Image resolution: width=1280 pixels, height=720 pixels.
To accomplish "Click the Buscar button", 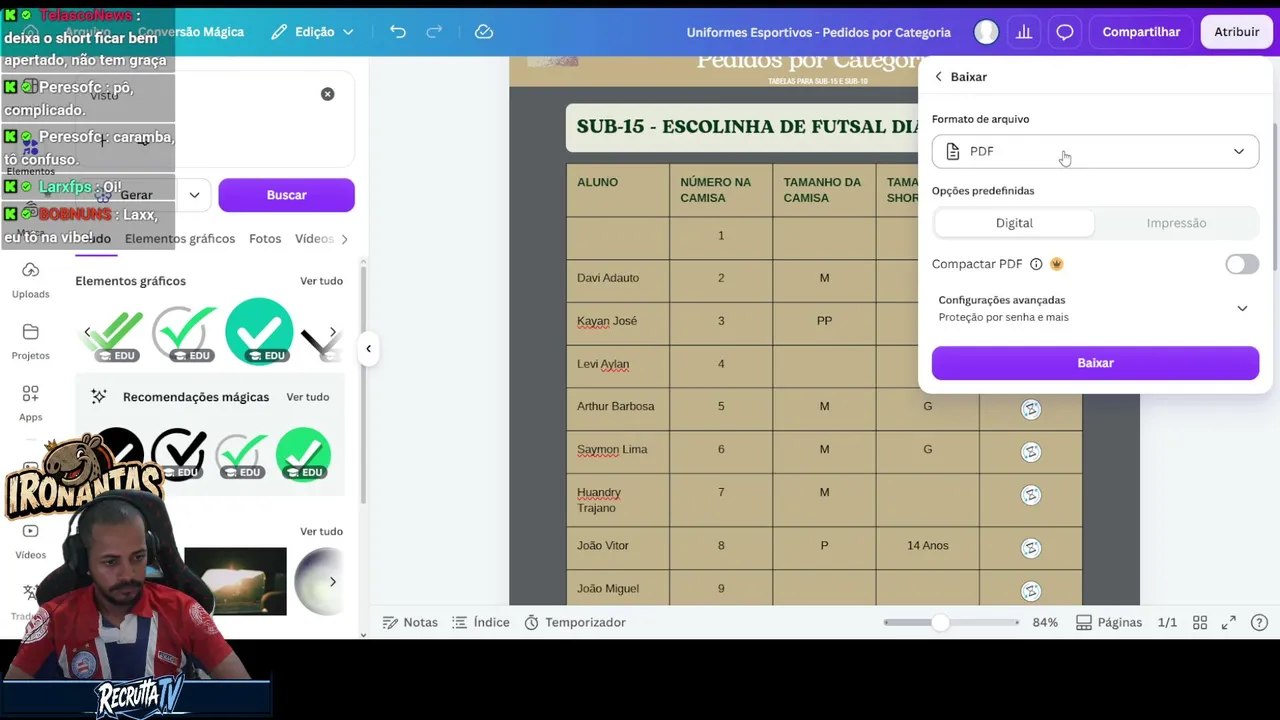I will [286, 195].
